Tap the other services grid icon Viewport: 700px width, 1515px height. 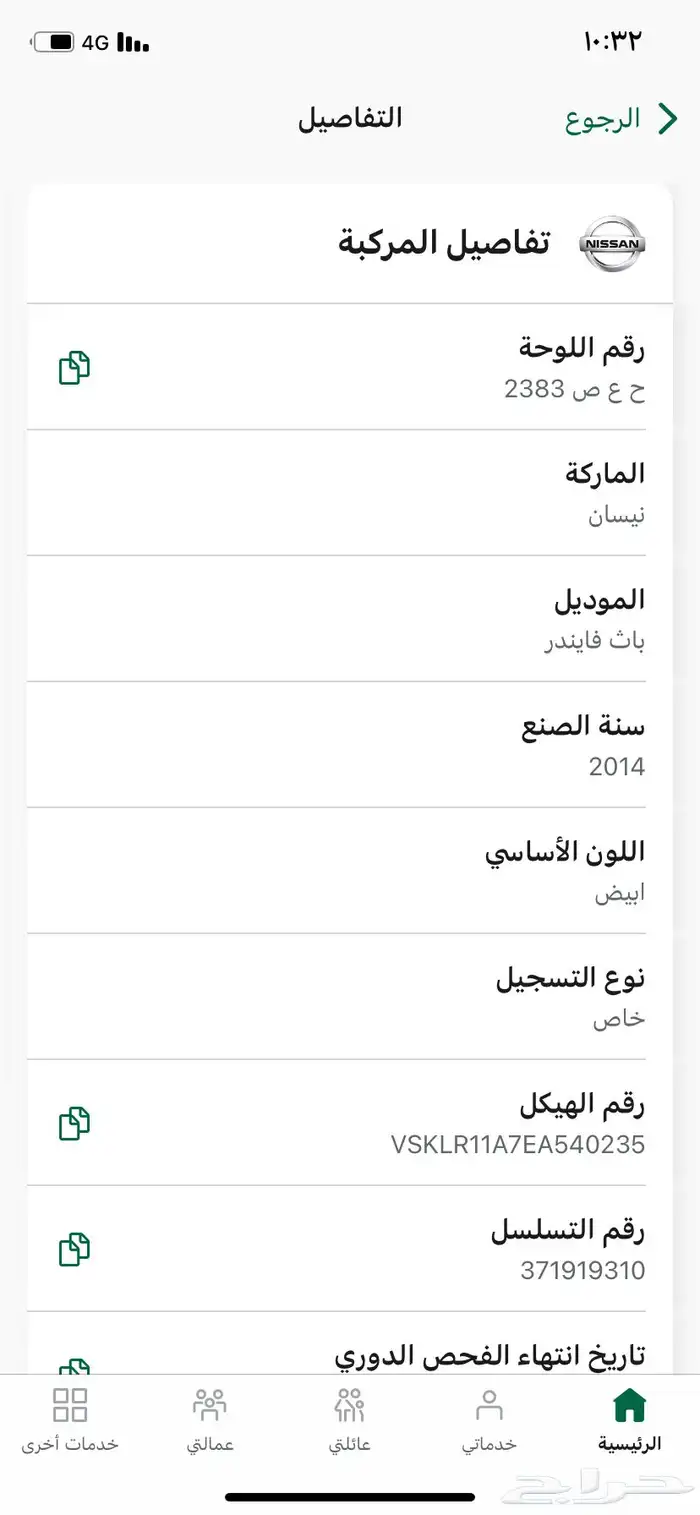pyautogui.click(x=70, y=1405)
